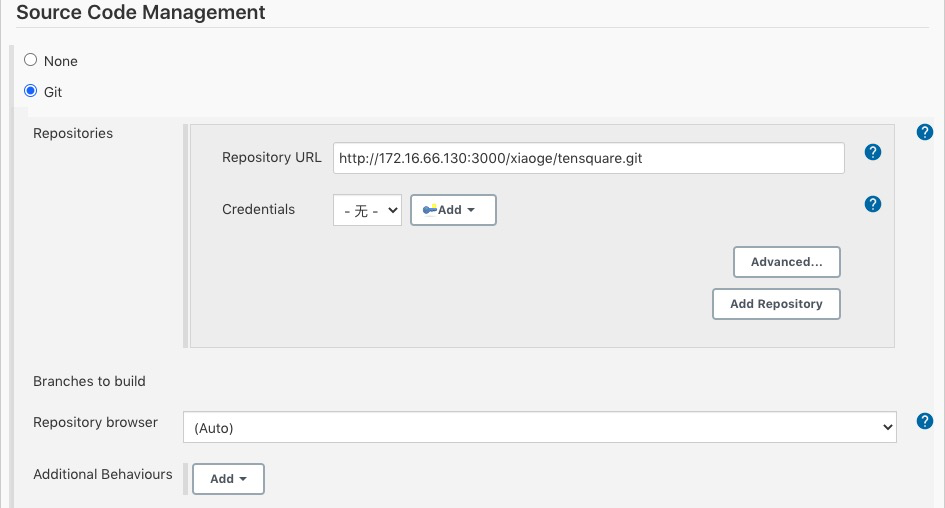This screenshot has height=508, width=945.
Task: Click the Repository browser label
Action: pos(95,422)
